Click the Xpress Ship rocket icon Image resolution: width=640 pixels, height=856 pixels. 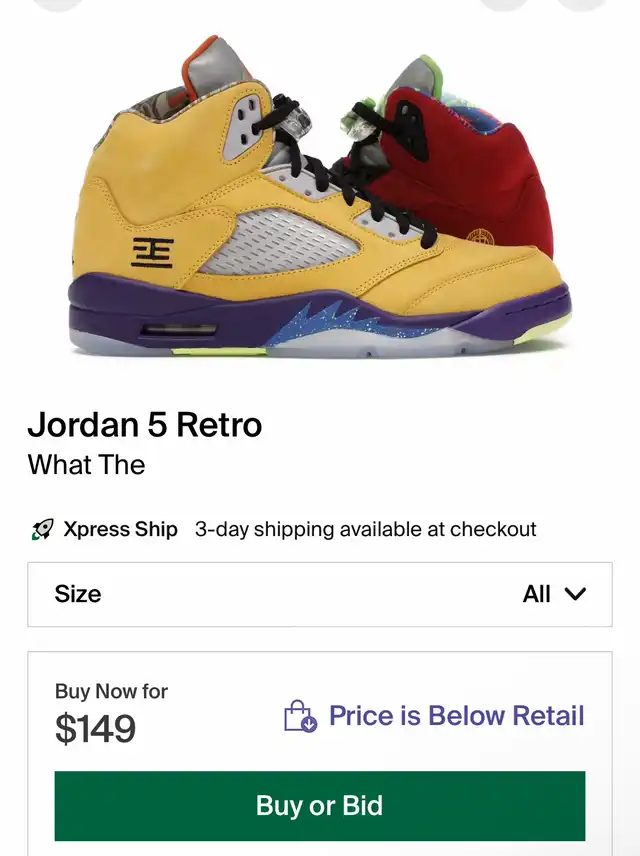coord(42,529)
